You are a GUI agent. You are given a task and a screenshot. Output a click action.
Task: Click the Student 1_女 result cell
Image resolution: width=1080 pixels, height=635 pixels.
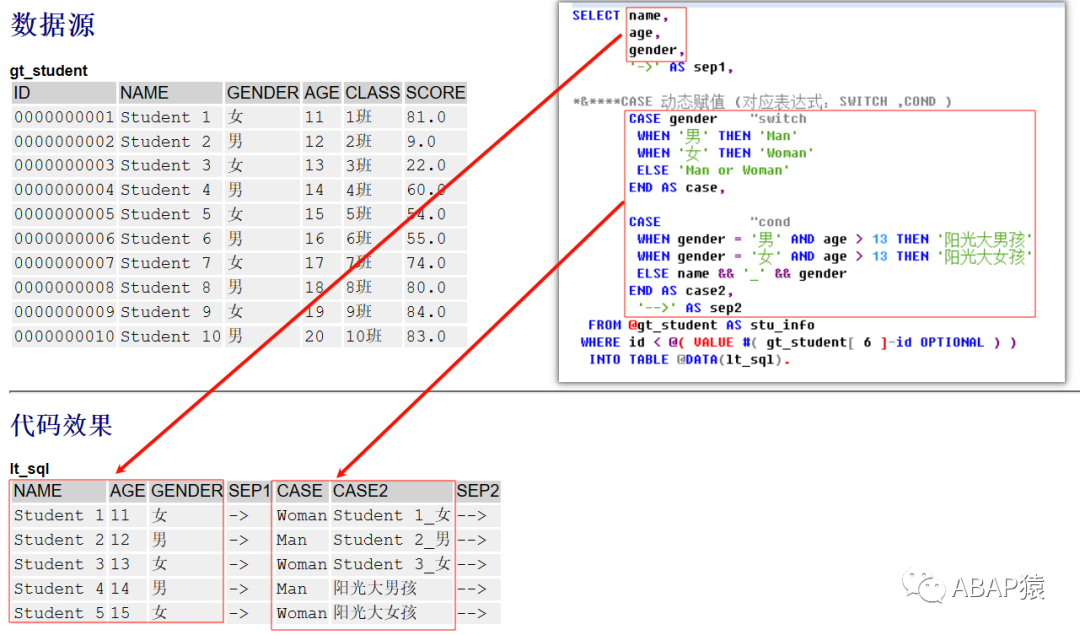tap(392, 515)
